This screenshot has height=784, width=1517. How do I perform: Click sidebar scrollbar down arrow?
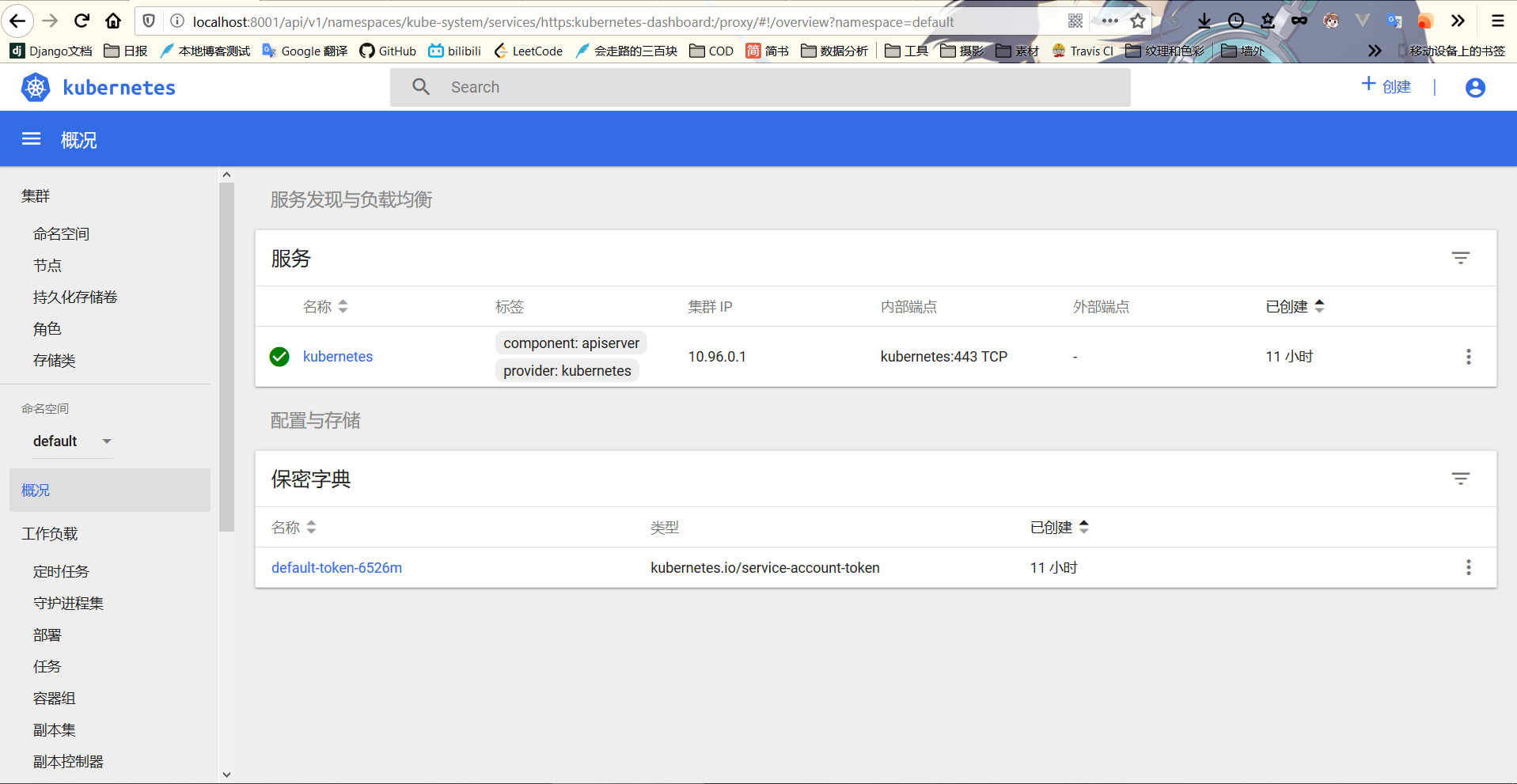[227, 775]
